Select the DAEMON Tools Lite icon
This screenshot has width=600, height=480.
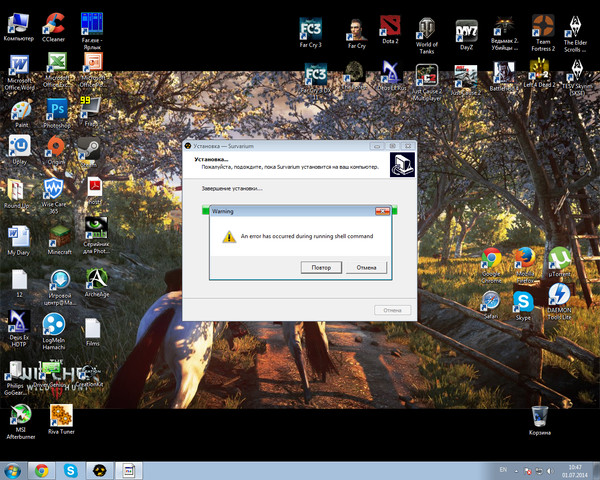point(559,302)
